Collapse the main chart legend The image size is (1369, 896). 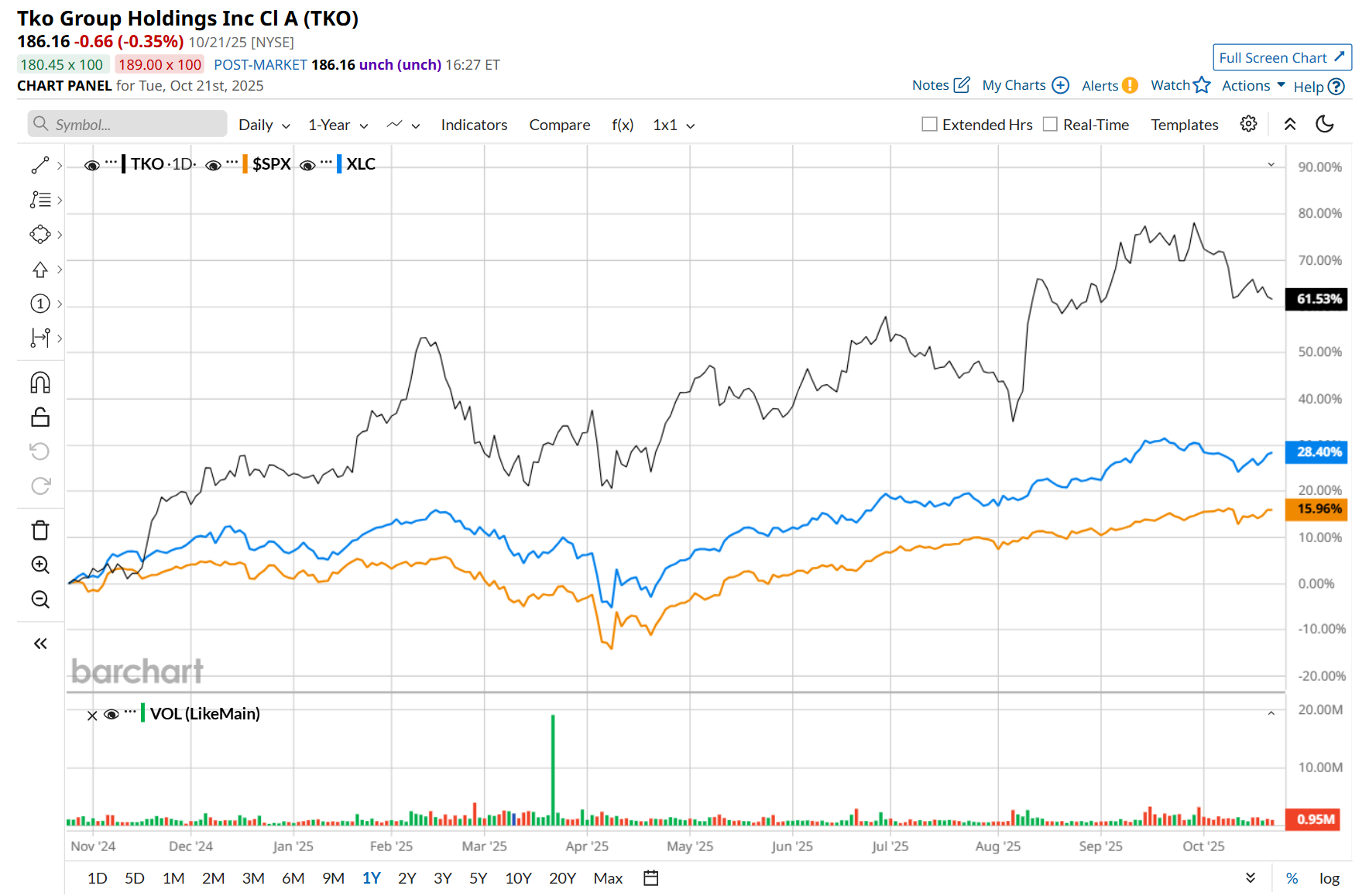(1271, 165)
